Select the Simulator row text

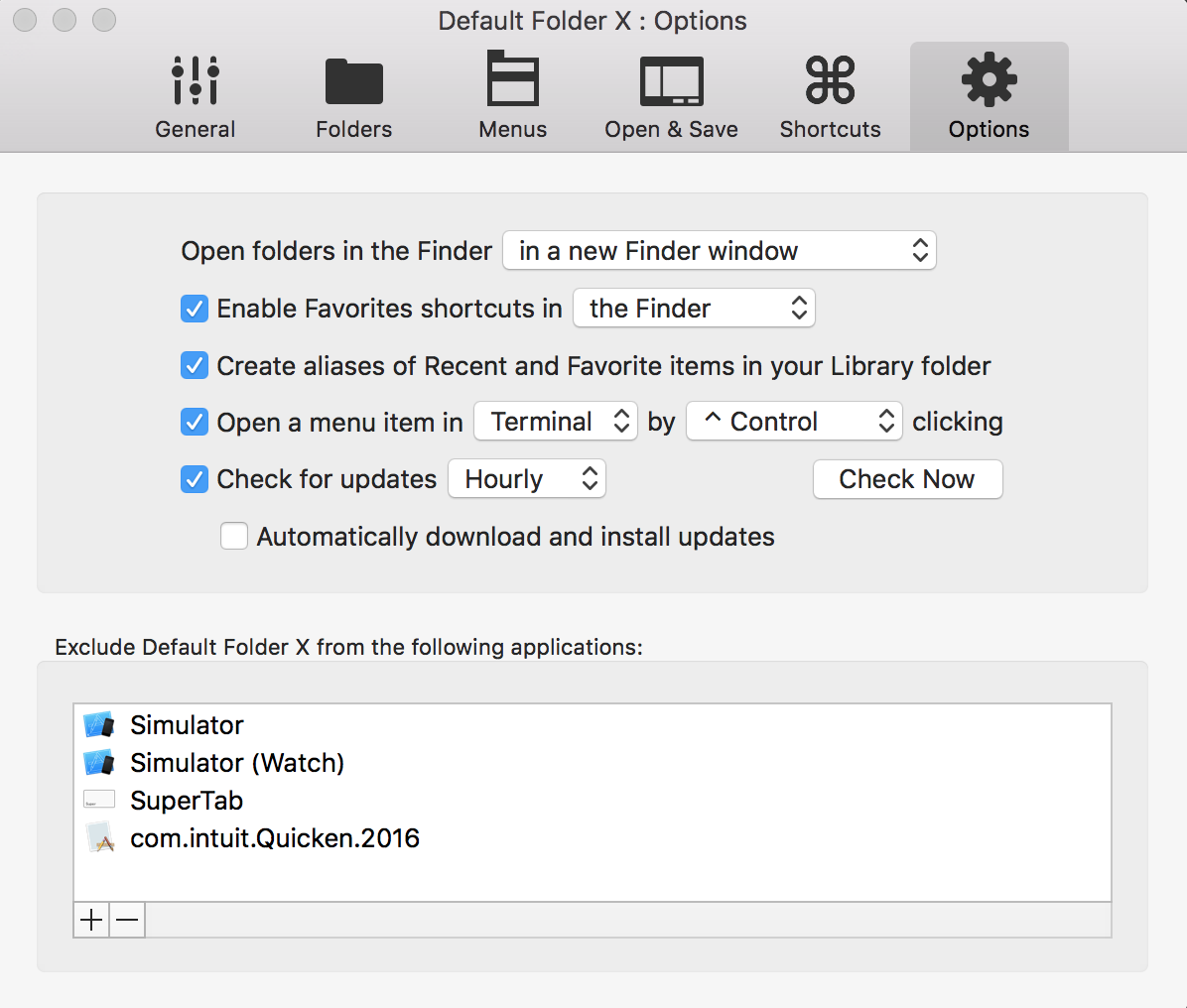point(187,725)
